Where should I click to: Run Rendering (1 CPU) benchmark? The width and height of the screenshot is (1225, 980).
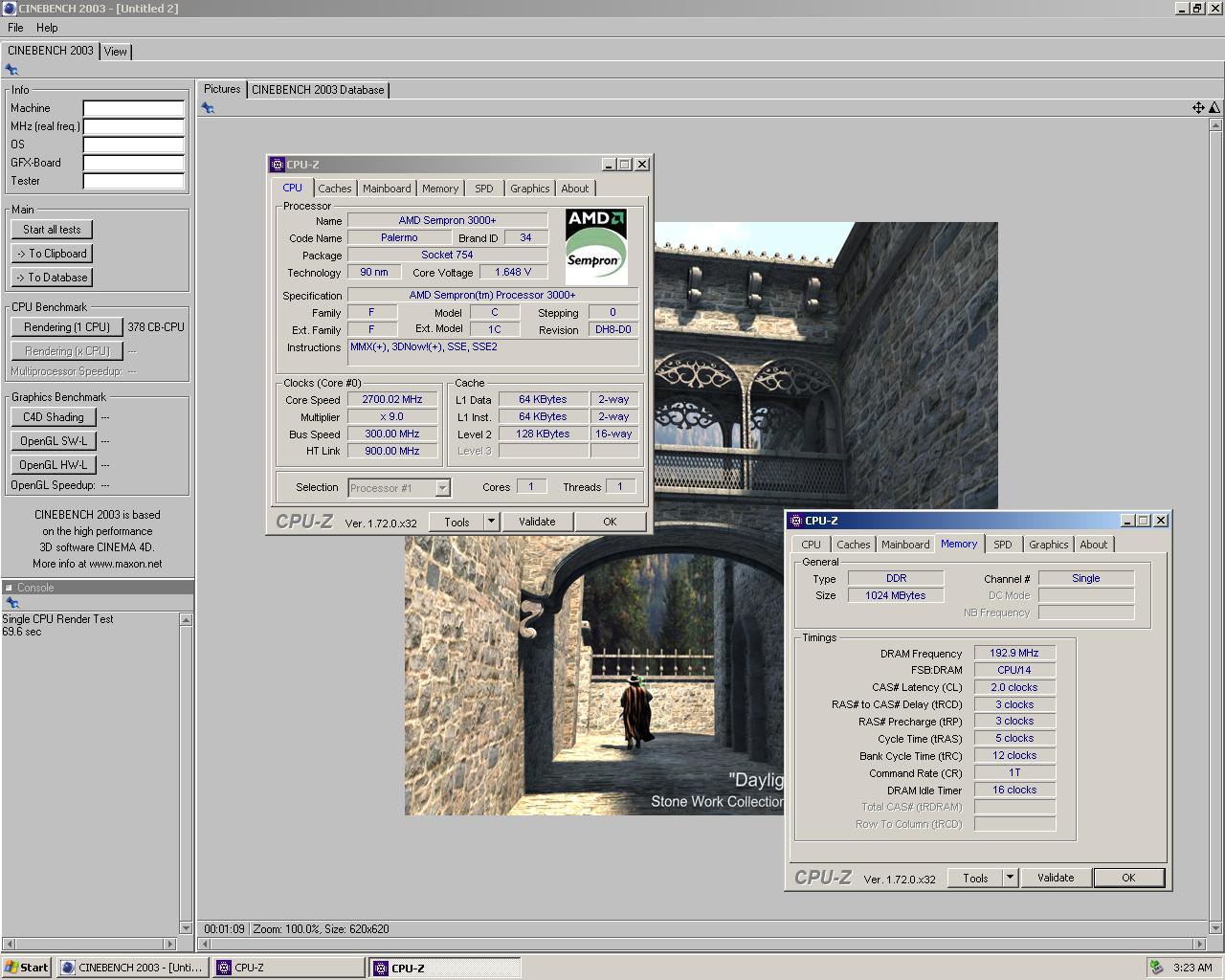pos(67,327)
